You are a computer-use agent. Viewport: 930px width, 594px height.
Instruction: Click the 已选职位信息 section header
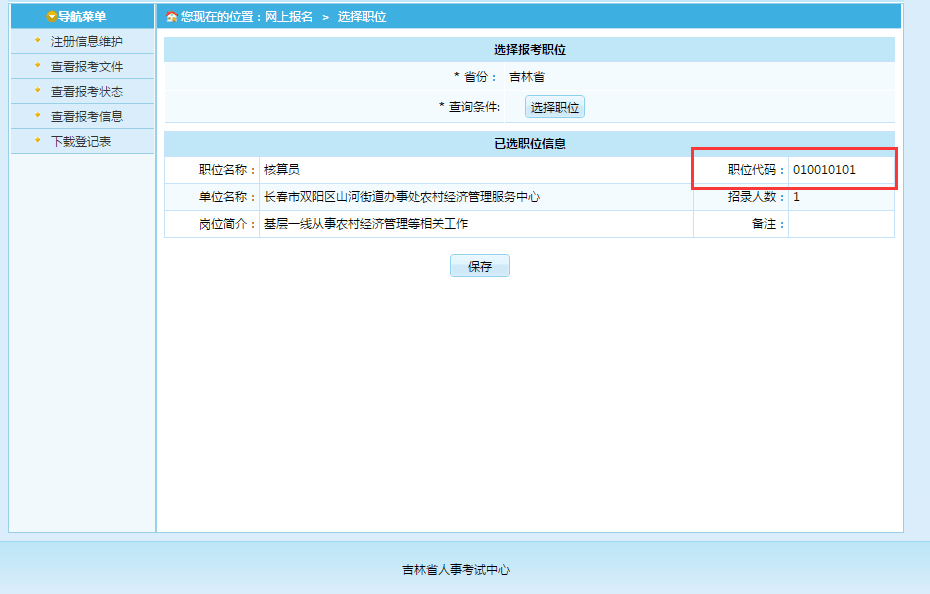click(x=530, y=144)
